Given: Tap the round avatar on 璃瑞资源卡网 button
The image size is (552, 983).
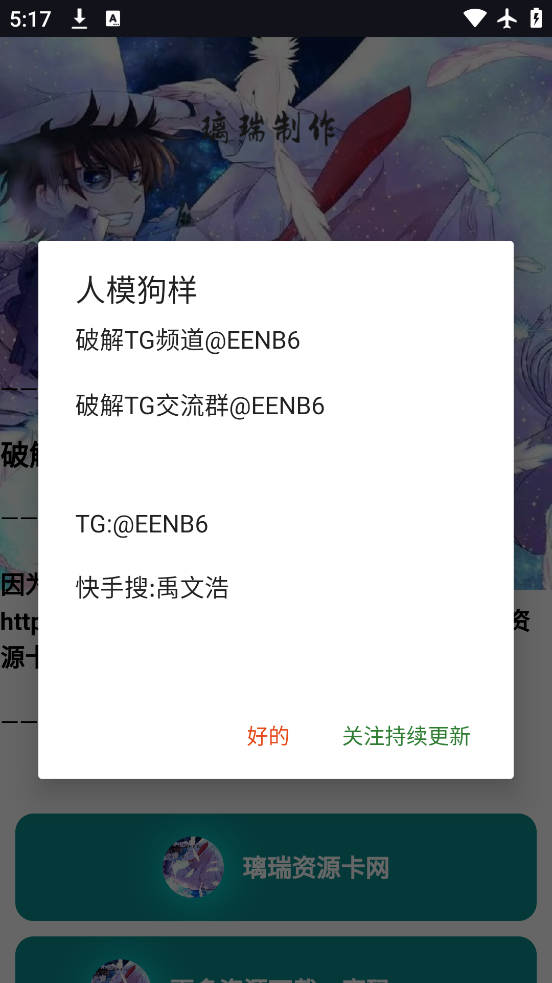Looking at the screenshot, I should 193,867.
